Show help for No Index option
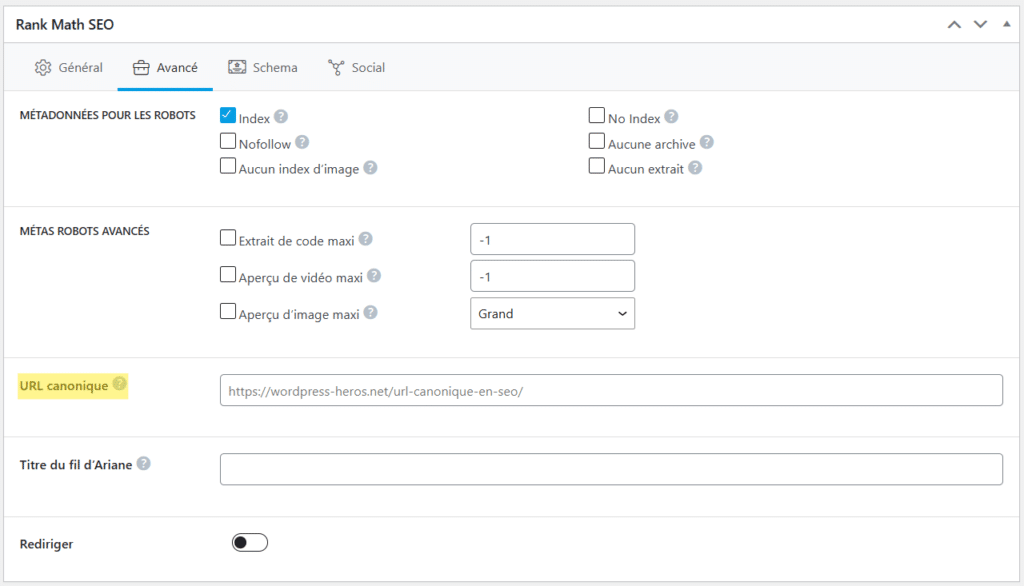The height and width of the screenshot is (586, 1024). (671, 116)
